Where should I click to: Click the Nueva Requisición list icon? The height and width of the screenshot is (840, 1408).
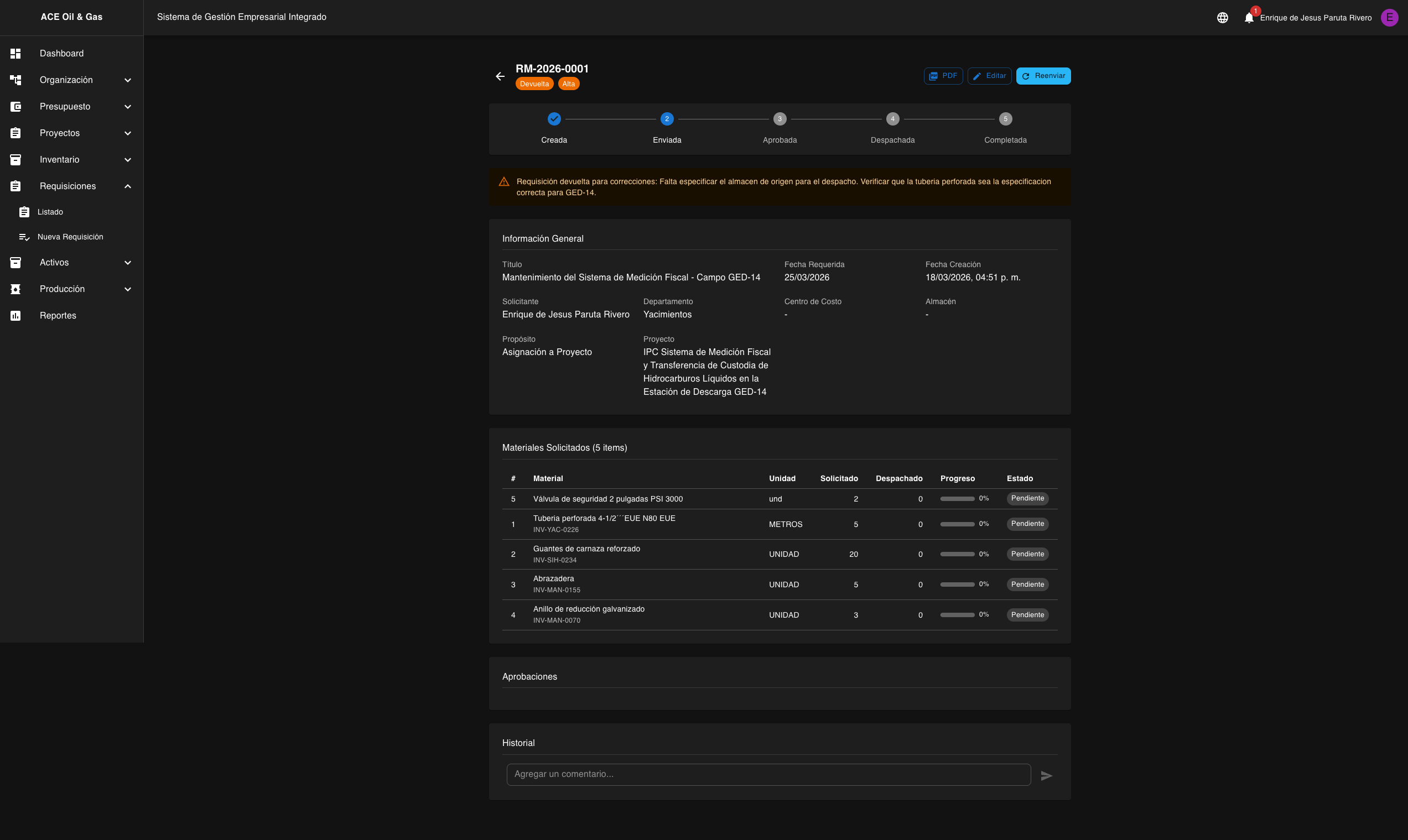[24, 237]
